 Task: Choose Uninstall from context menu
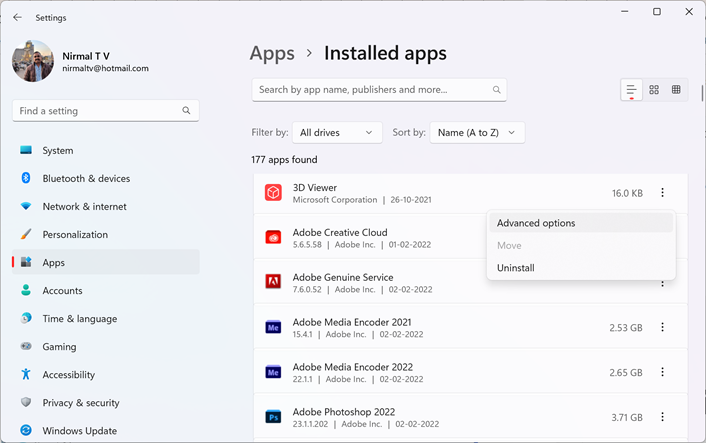click(x=581, y=268)
